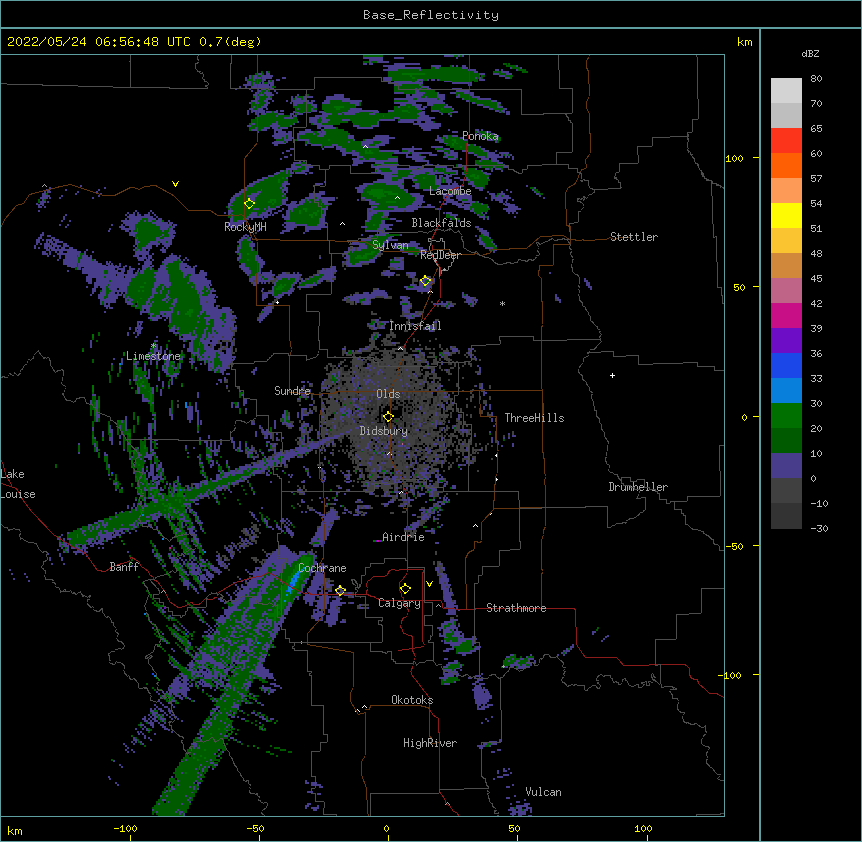
Task: Pick the orange 57-60 dBZ legend swatch
Action: [x=786, y=165]
